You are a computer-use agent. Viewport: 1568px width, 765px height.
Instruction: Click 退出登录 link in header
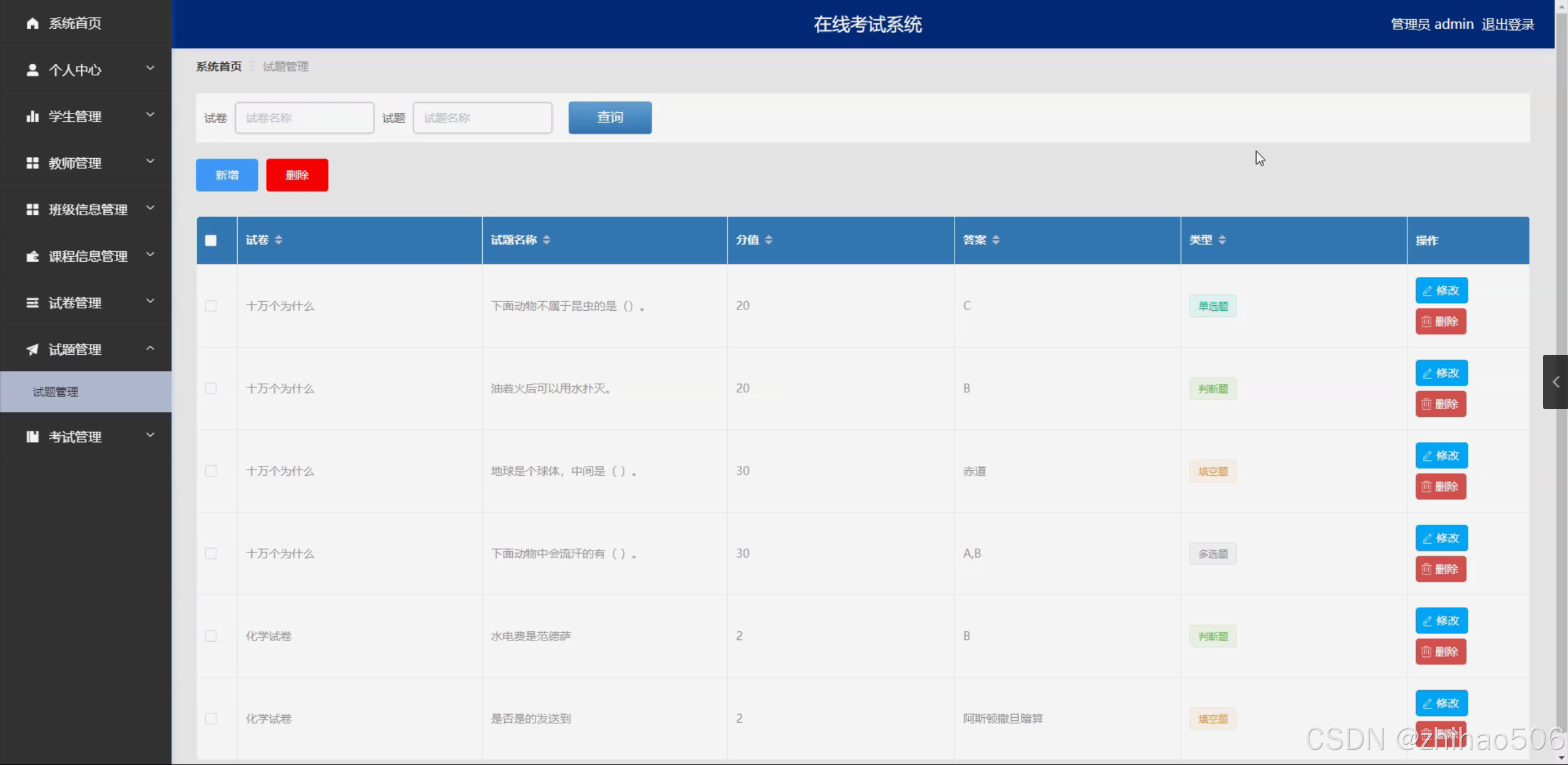pos(1508,25)
